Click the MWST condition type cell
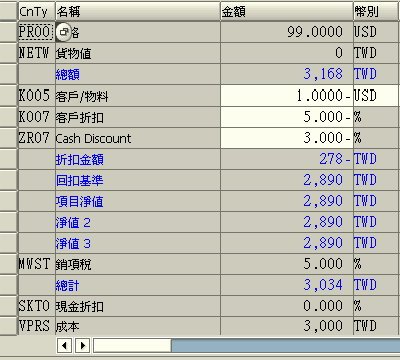400x360 pixels. tap(36, 264)
